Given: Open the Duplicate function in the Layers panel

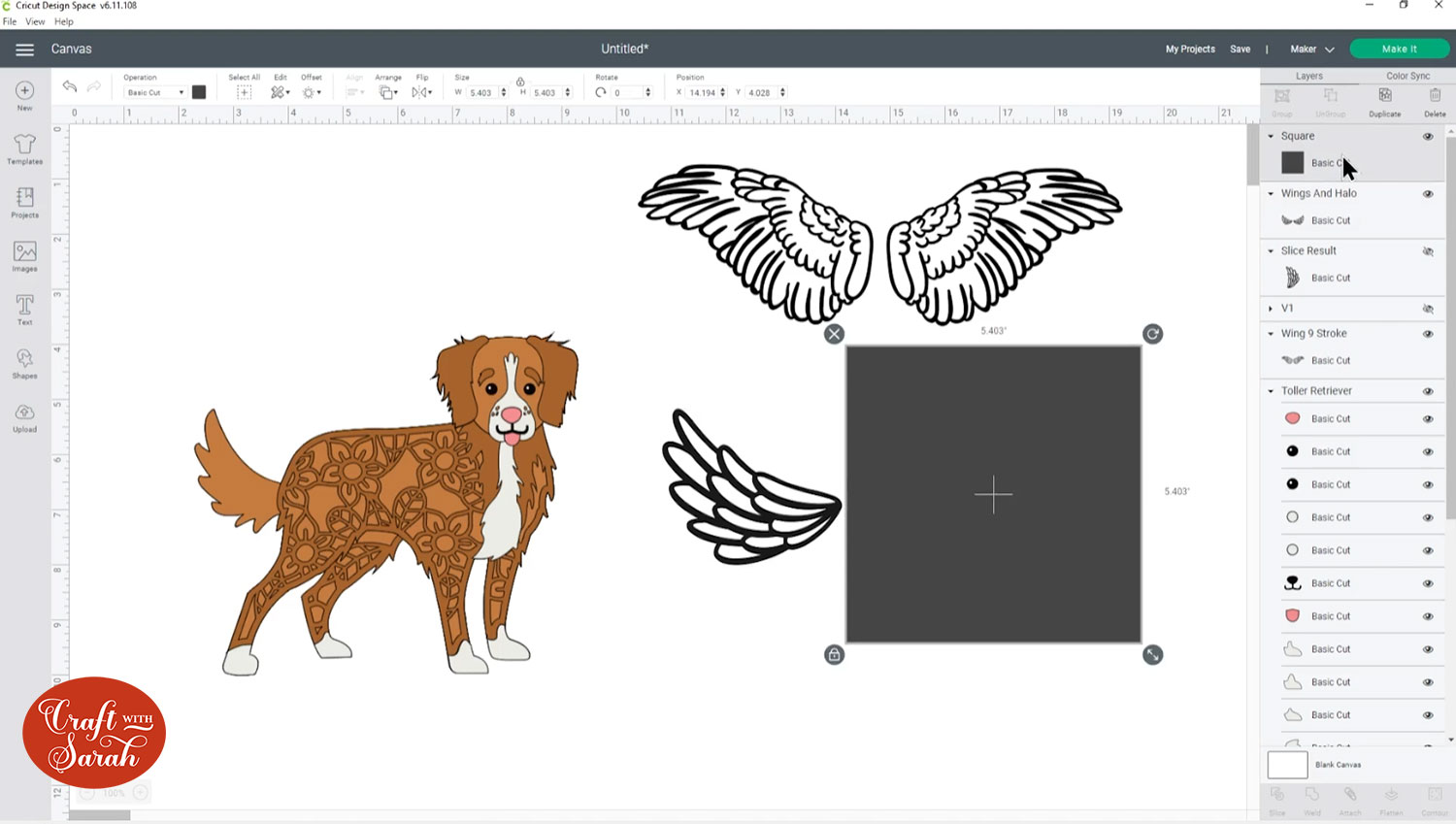Looking at the screenshot, I should pos(1384,101).
